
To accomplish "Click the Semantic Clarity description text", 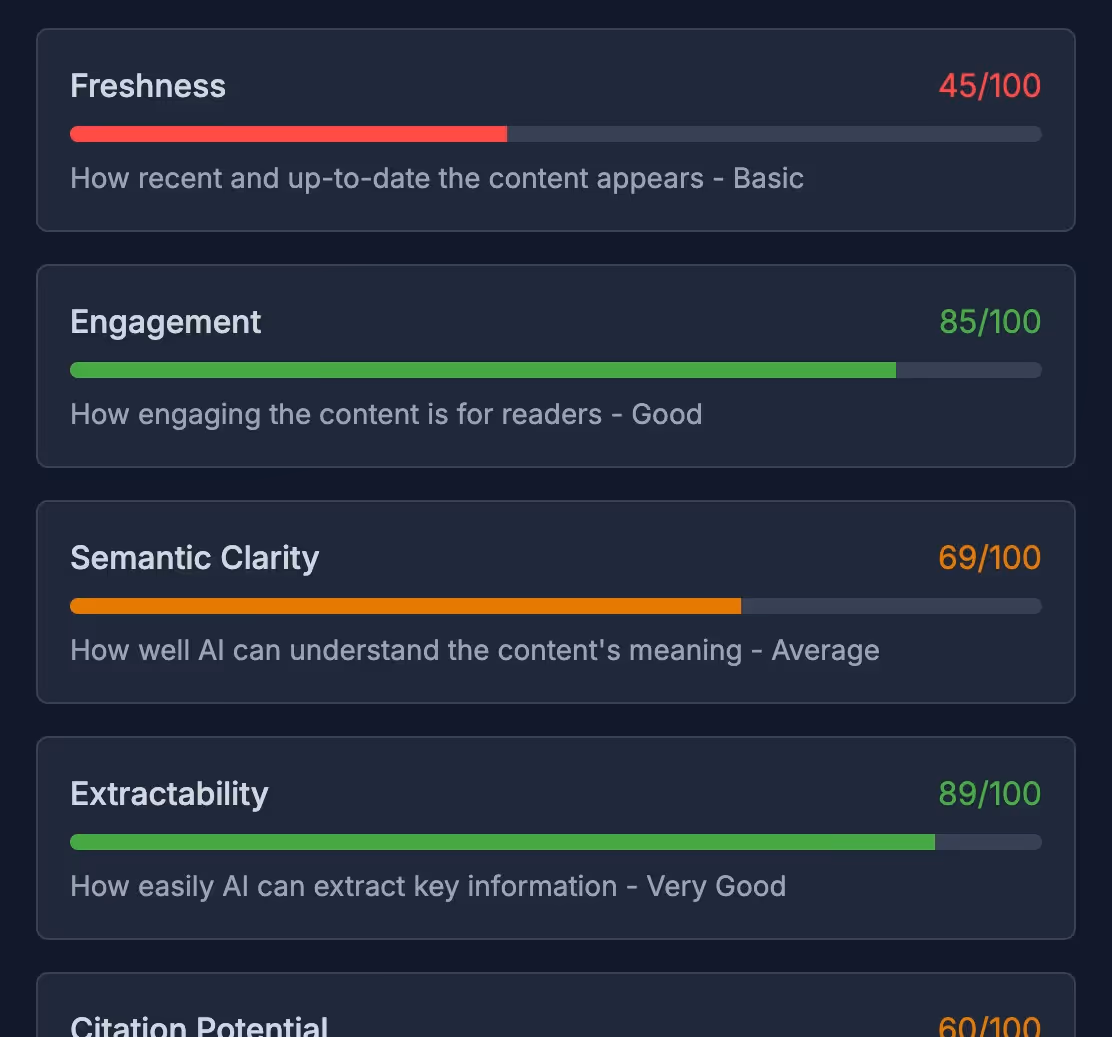I will (x=474, y=650).
